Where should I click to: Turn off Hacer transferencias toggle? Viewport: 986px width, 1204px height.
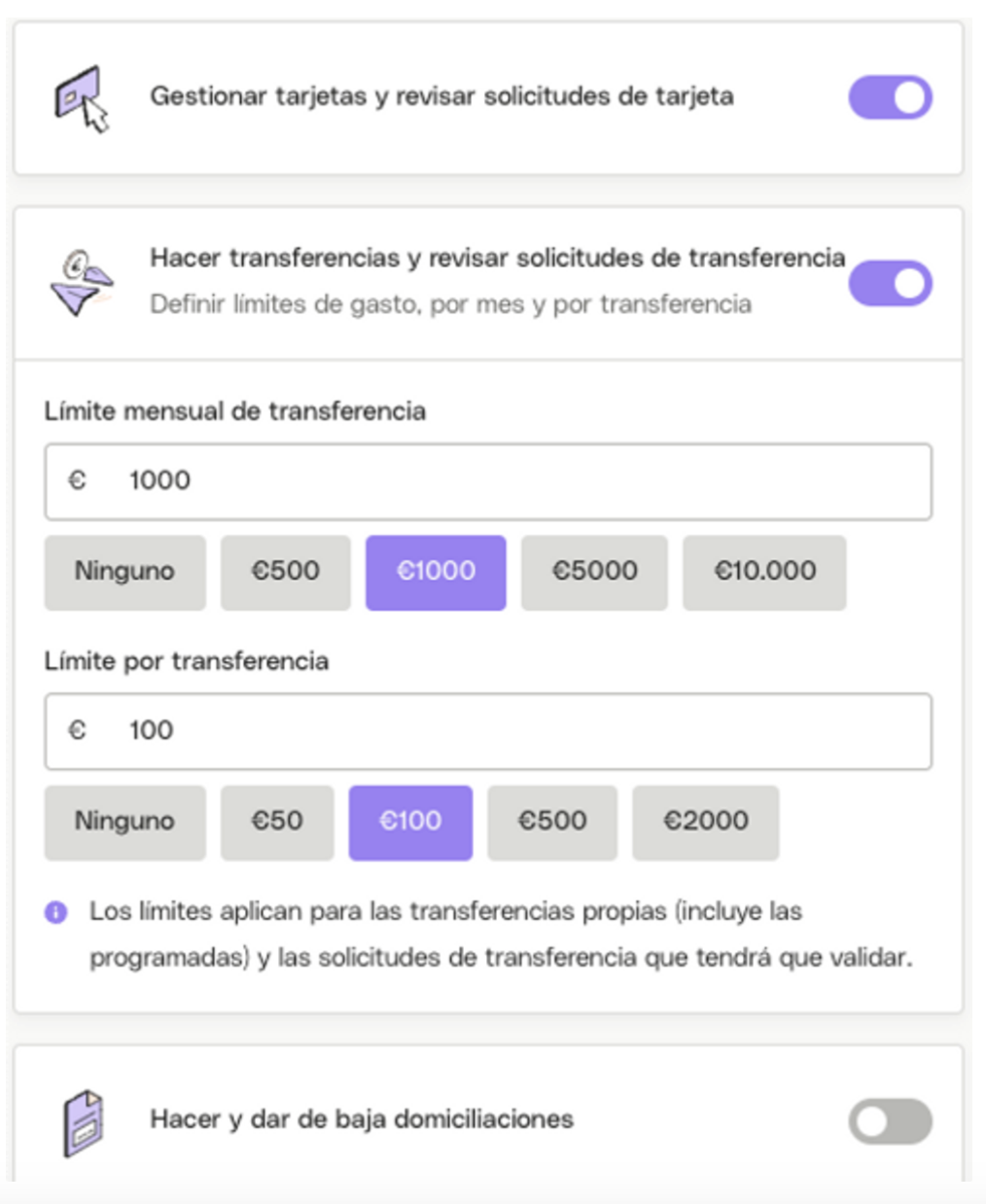coord(891,283)
